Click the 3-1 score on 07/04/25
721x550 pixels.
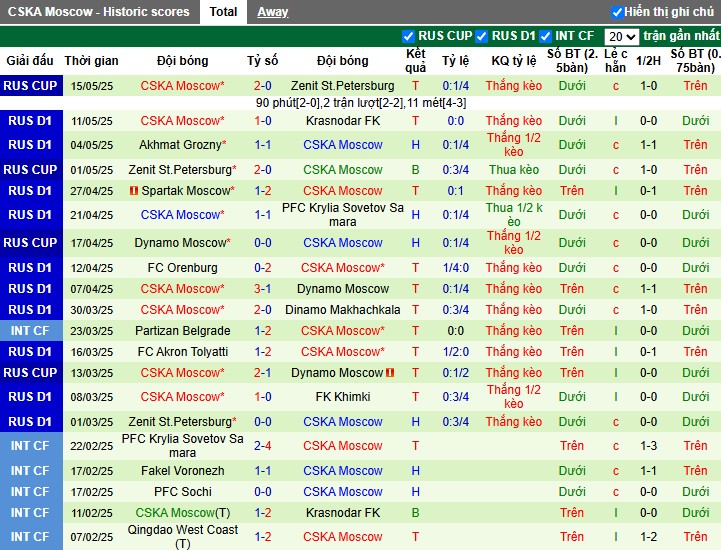tap(263, 289)
